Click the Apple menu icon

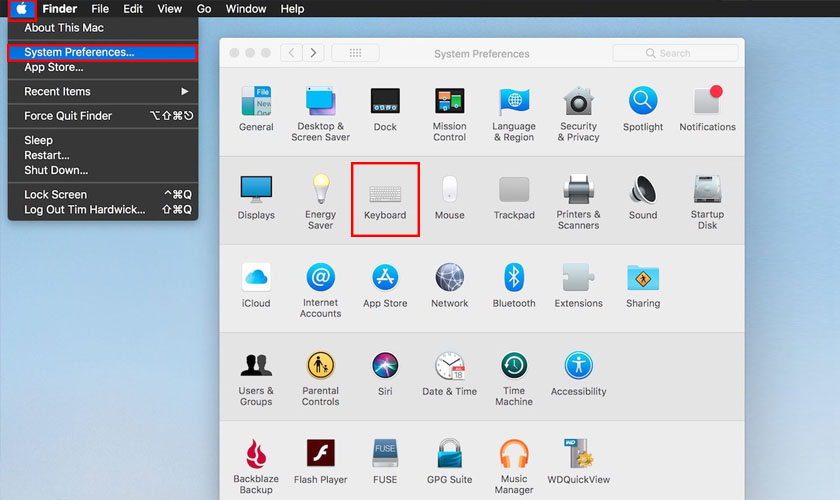click(x=22, y=9)
